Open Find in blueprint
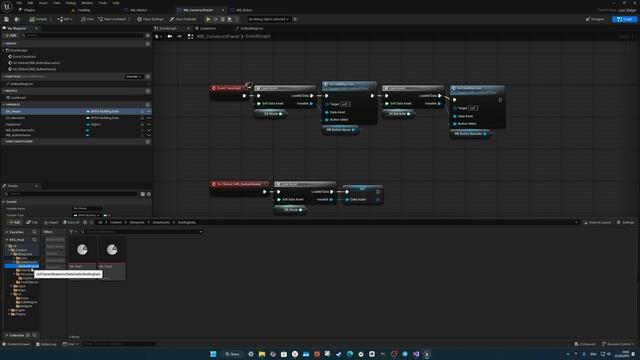The height and width of the screenshot is (360, 640). click(87, 19)
